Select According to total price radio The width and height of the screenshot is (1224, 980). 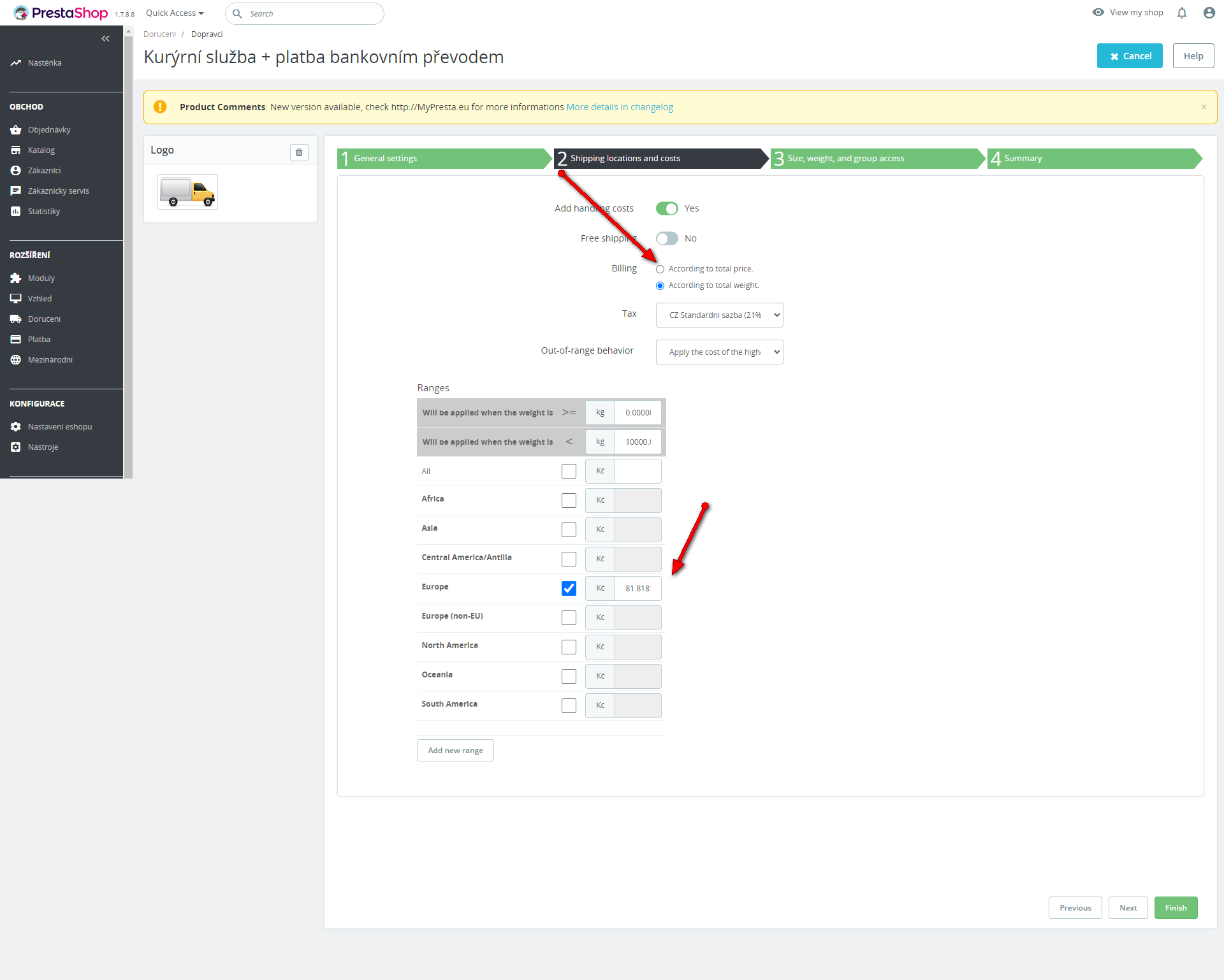(660, 269)
